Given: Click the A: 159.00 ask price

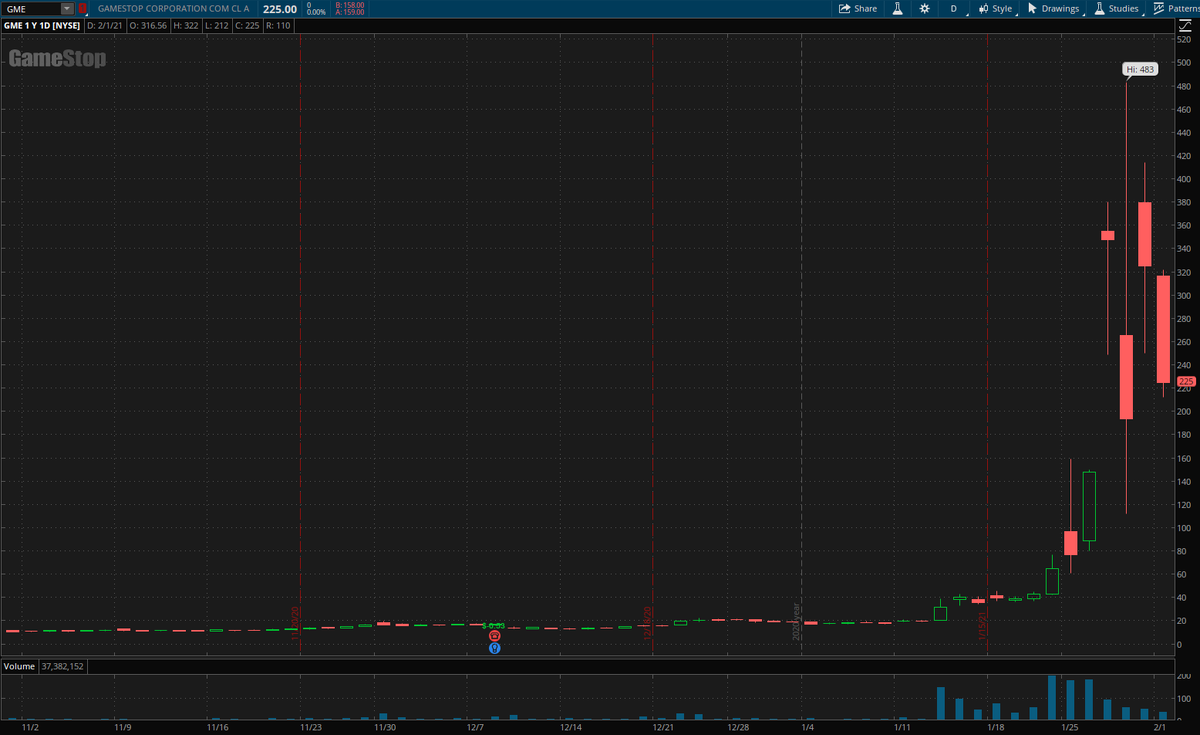Looking at the screenshot, I should point(351,12).
